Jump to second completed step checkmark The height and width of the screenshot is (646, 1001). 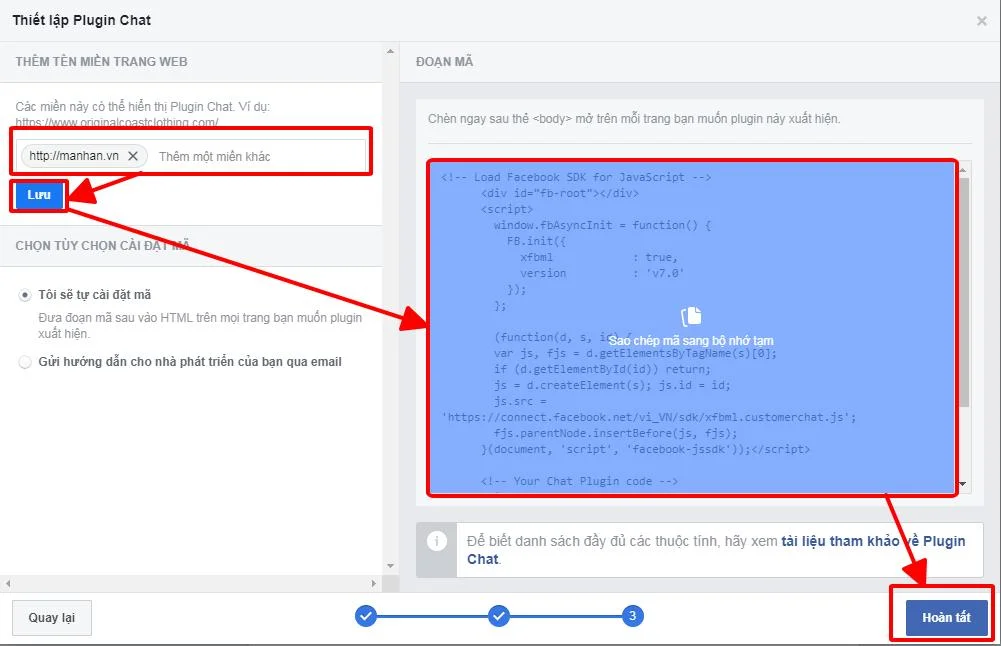pos(499,616)
